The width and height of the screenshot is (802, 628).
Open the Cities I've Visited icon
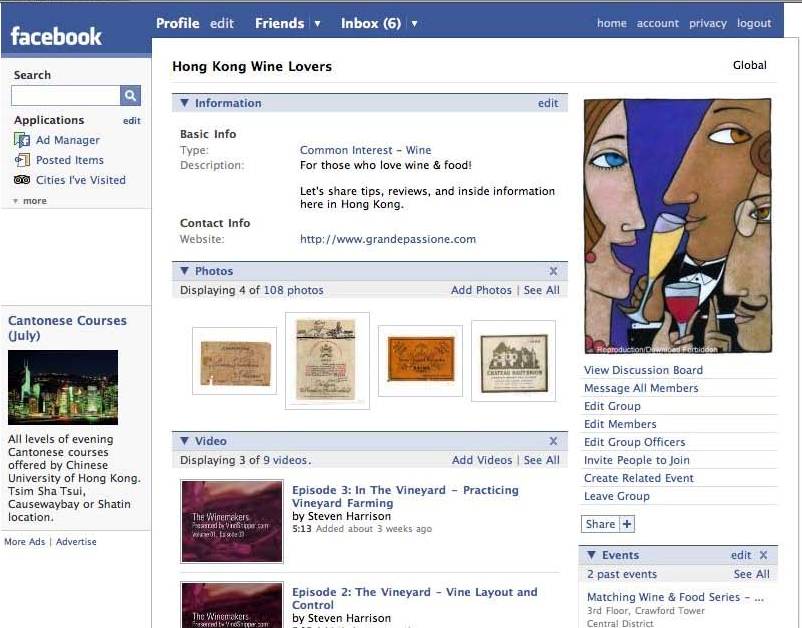click(22, 180)
